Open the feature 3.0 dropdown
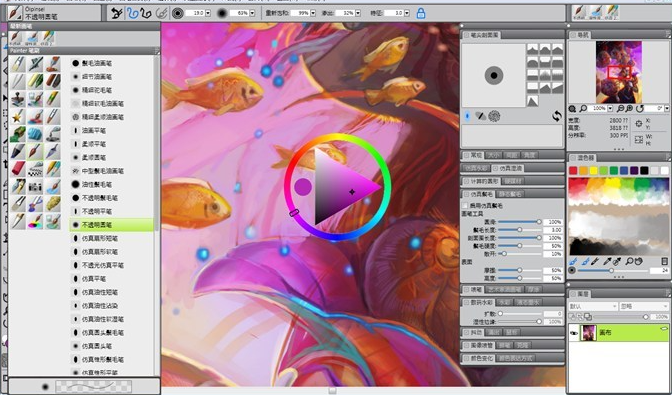The image size is (672, 395). tap(407, 13)
